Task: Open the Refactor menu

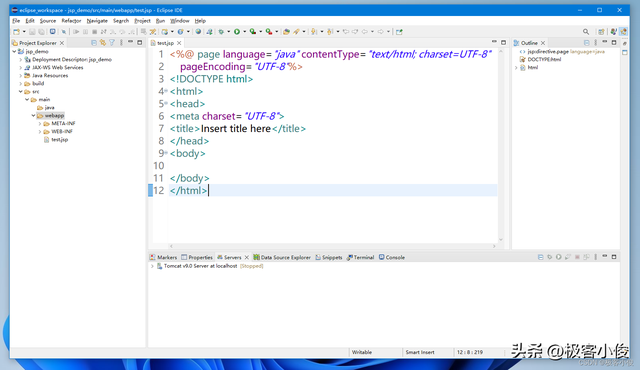Action: point(71,21)
